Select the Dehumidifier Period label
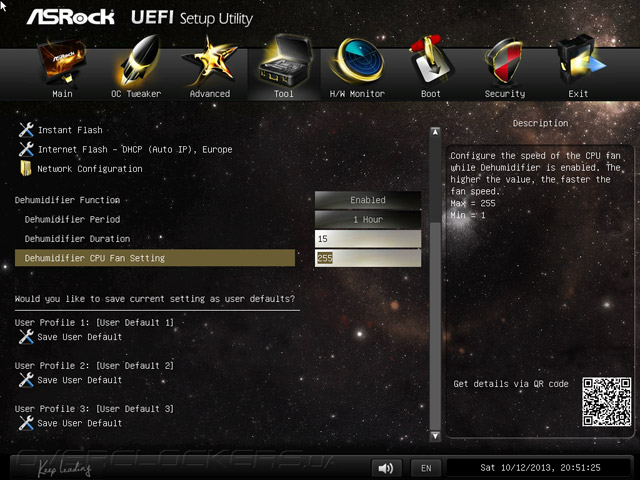This screenshot has height=480, width=640. (72, 220)
